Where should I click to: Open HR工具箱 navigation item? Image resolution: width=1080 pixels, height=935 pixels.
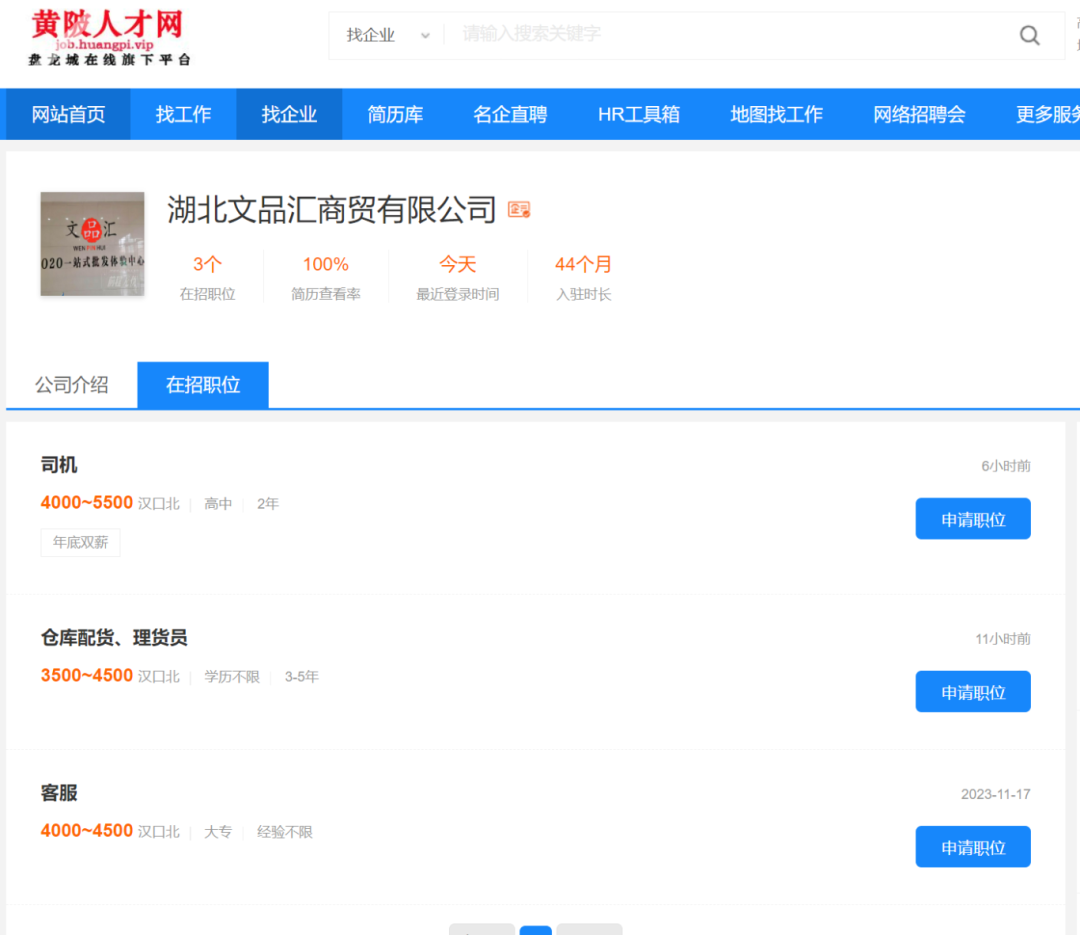[638, 114]
